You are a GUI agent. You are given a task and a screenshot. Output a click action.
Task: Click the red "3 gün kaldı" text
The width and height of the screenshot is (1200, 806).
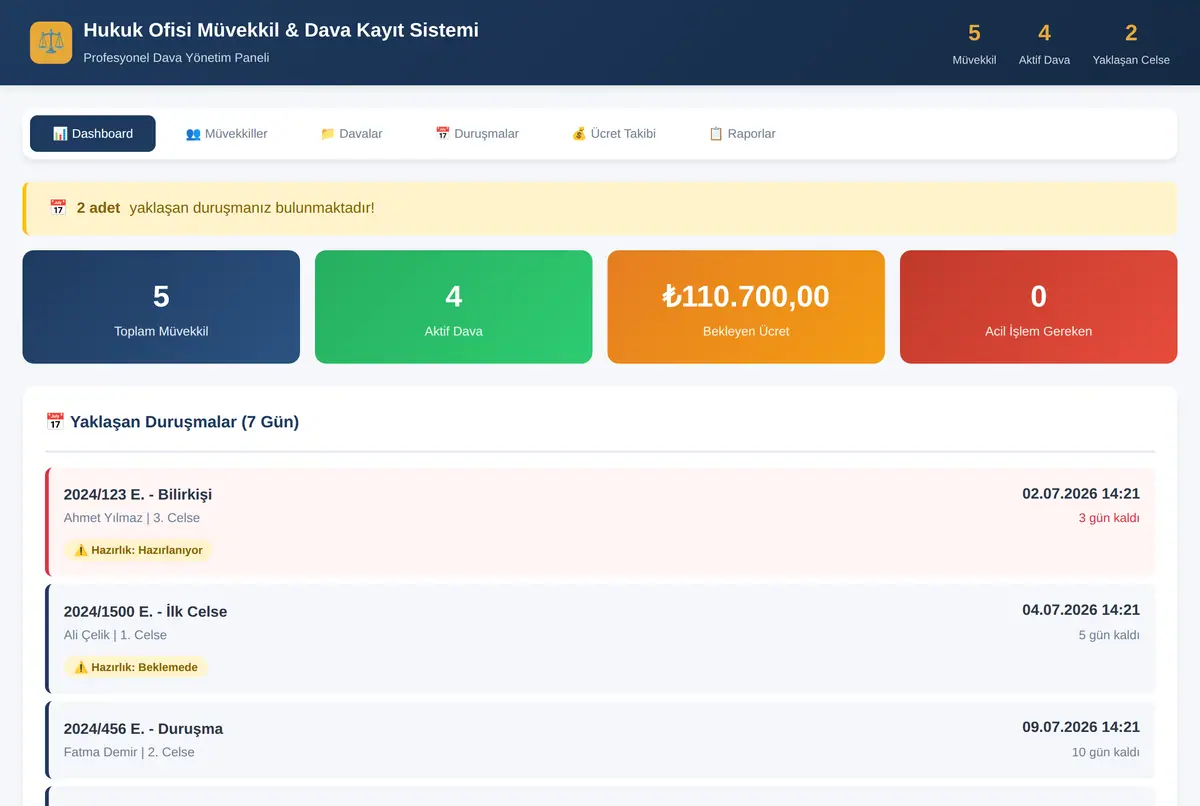(1109, 518)
